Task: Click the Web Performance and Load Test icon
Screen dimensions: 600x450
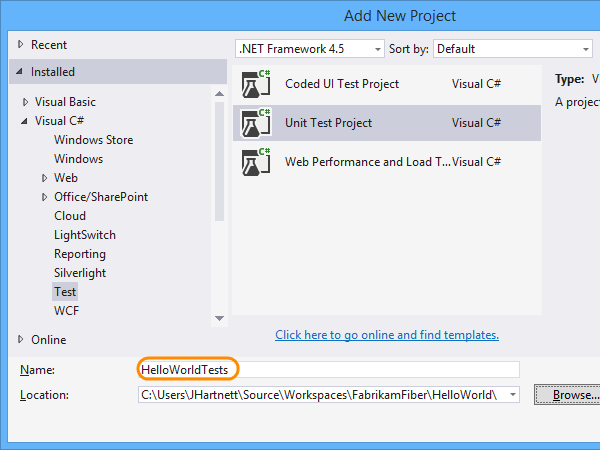Action: (256, 161)
